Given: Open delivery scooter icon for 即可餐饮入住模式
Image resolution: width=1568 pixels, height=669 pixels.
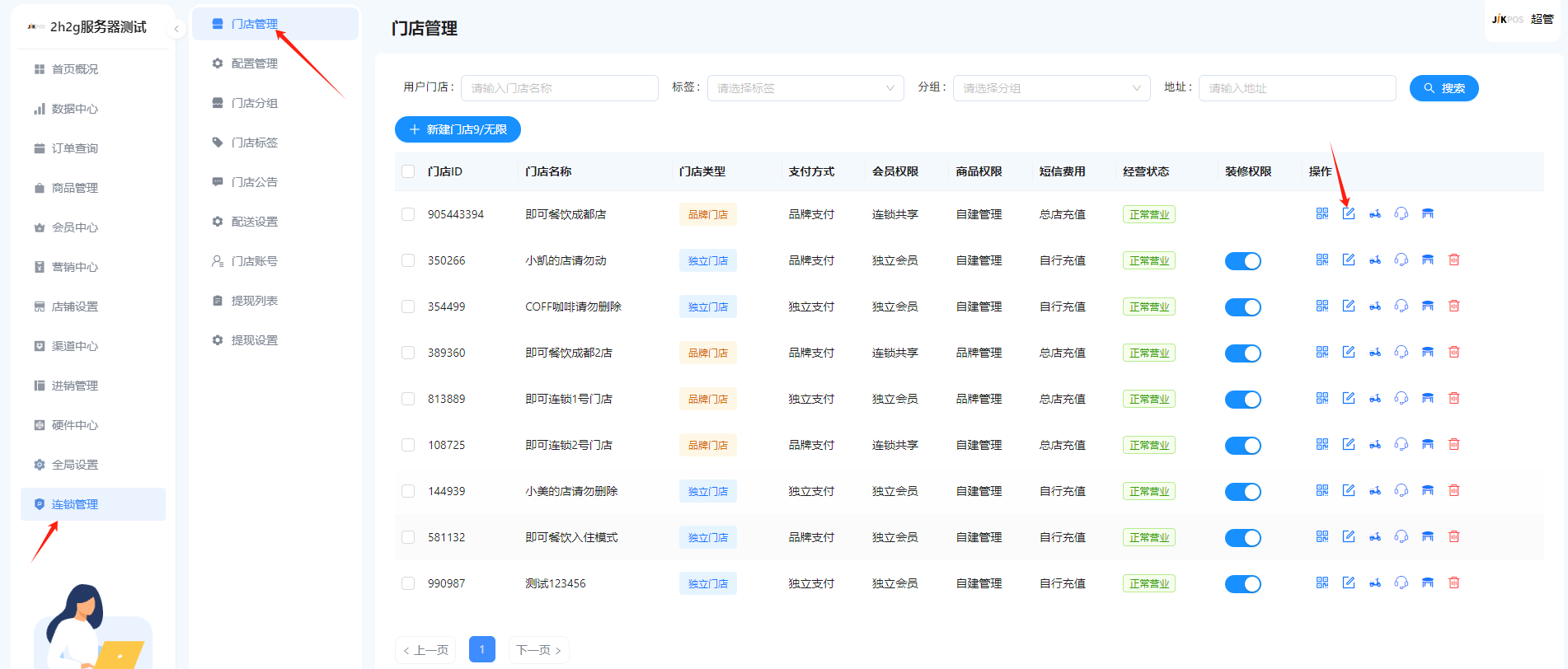Looking at the screenshot, I should (x=1375, y=536).
